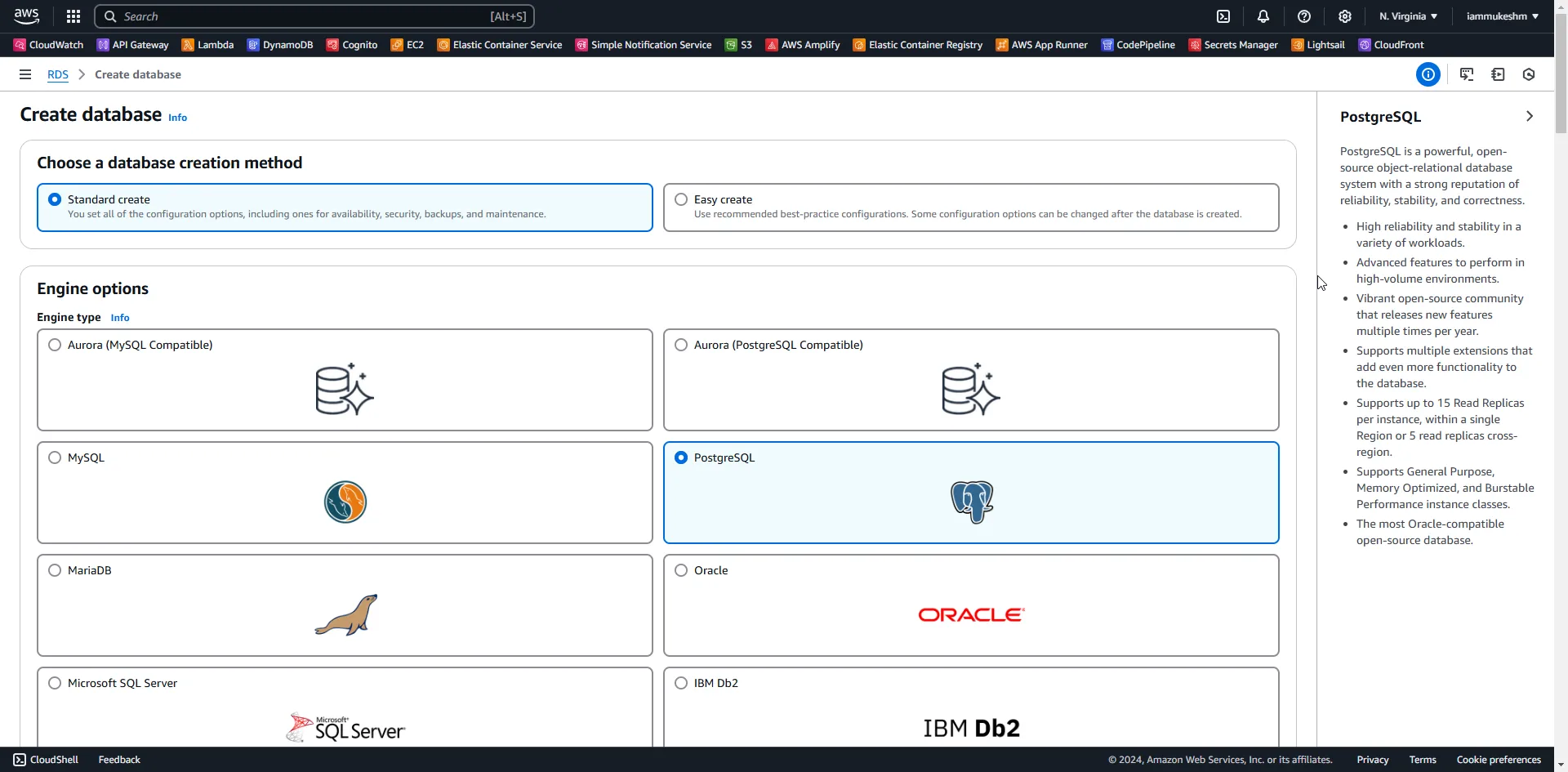
Task: Open Cookie preferences at the bottom
Action: (1499, 759)
